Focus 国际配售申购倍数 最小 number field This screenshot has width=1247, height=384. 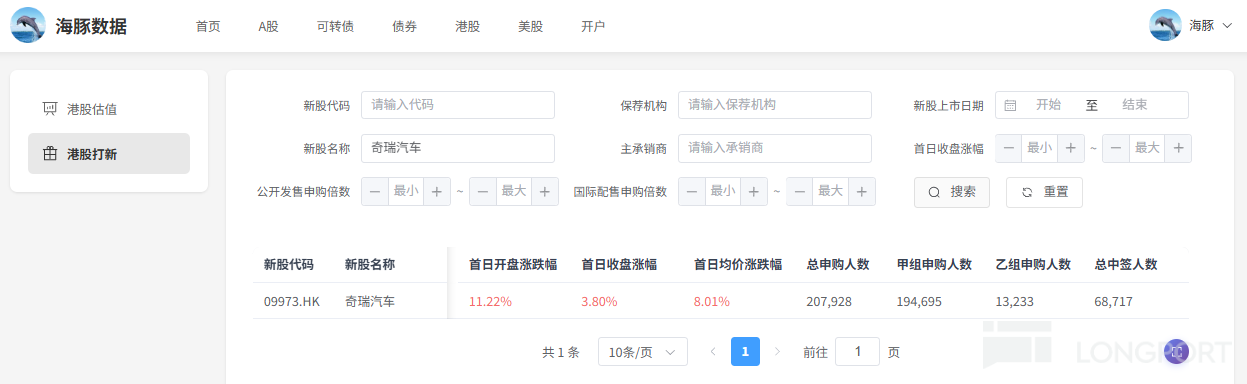pyautogui.click(x=723, y=191)
